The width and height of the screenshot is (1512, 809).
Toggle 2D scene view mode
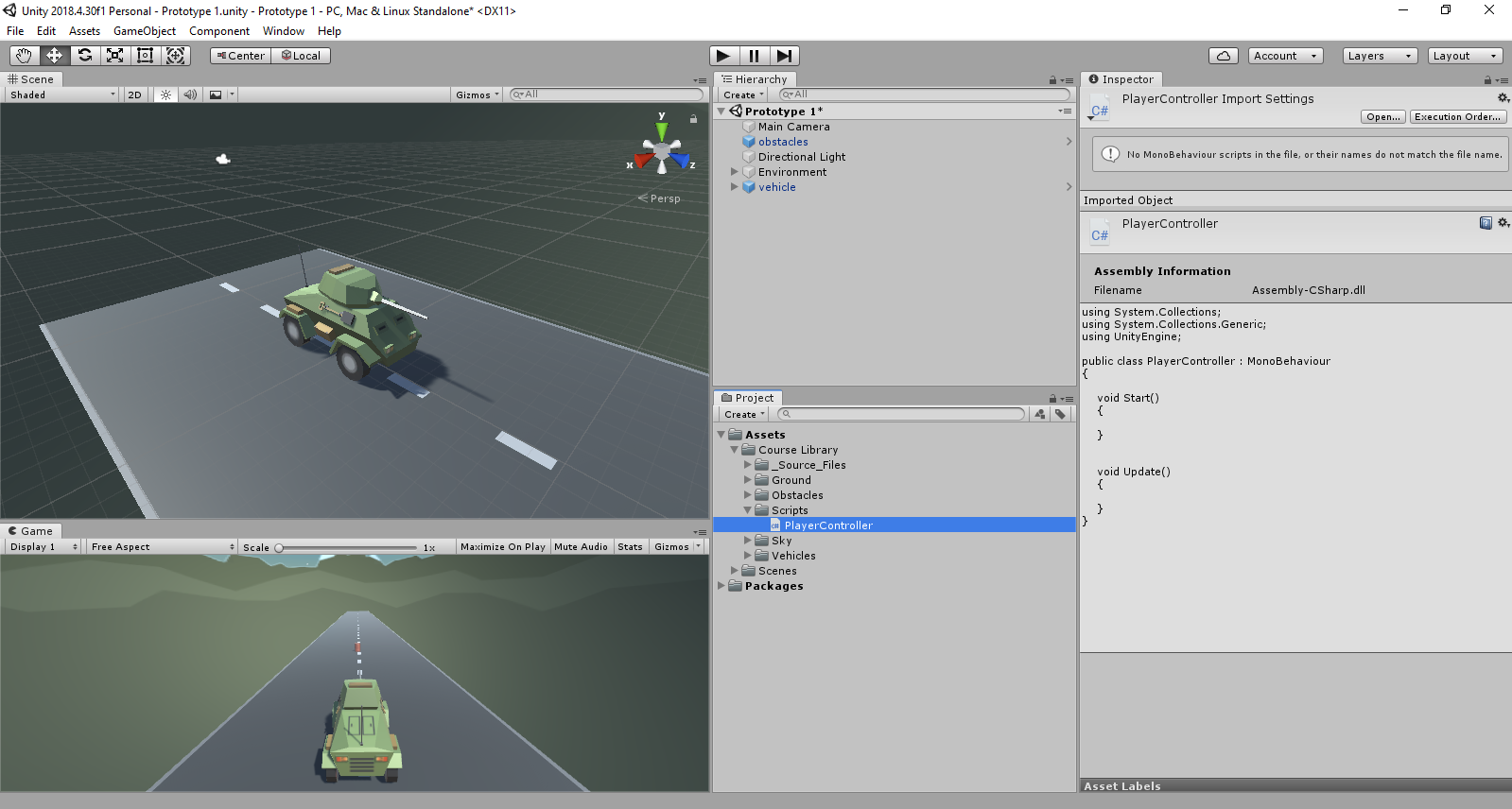tap(134, 95)
